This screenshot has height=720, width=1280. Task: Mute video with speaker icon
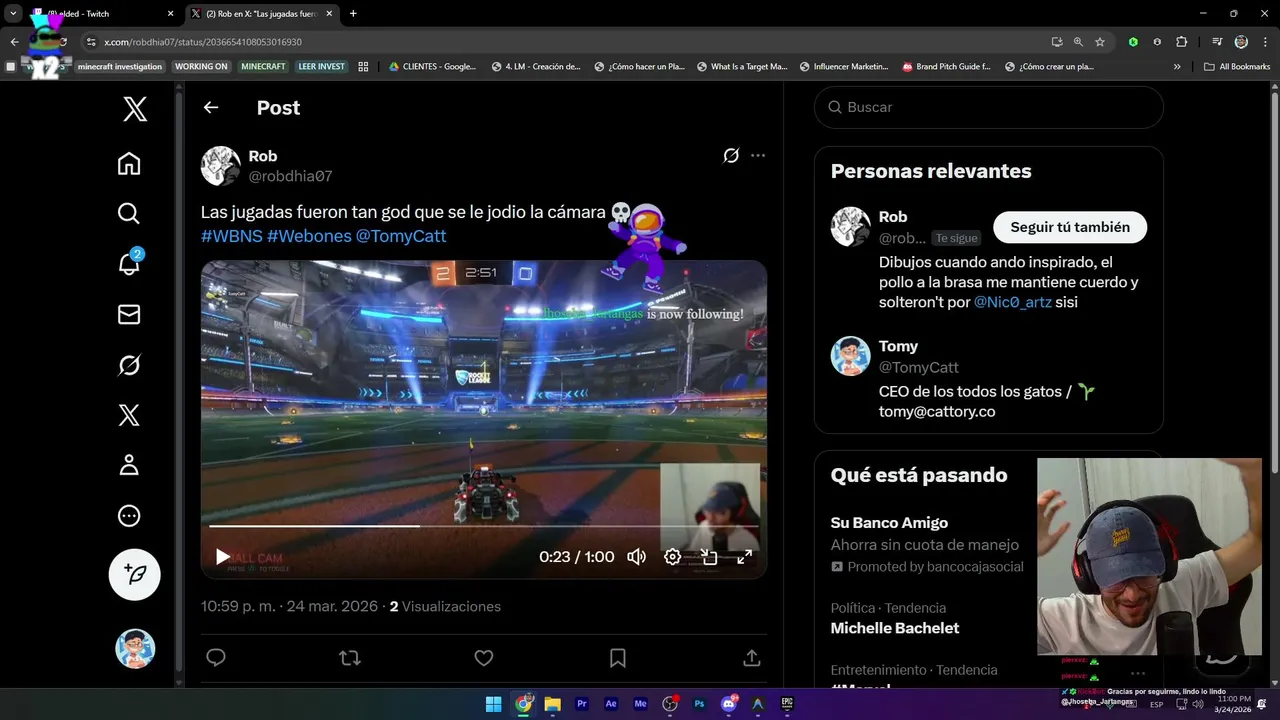click(636, 557)
